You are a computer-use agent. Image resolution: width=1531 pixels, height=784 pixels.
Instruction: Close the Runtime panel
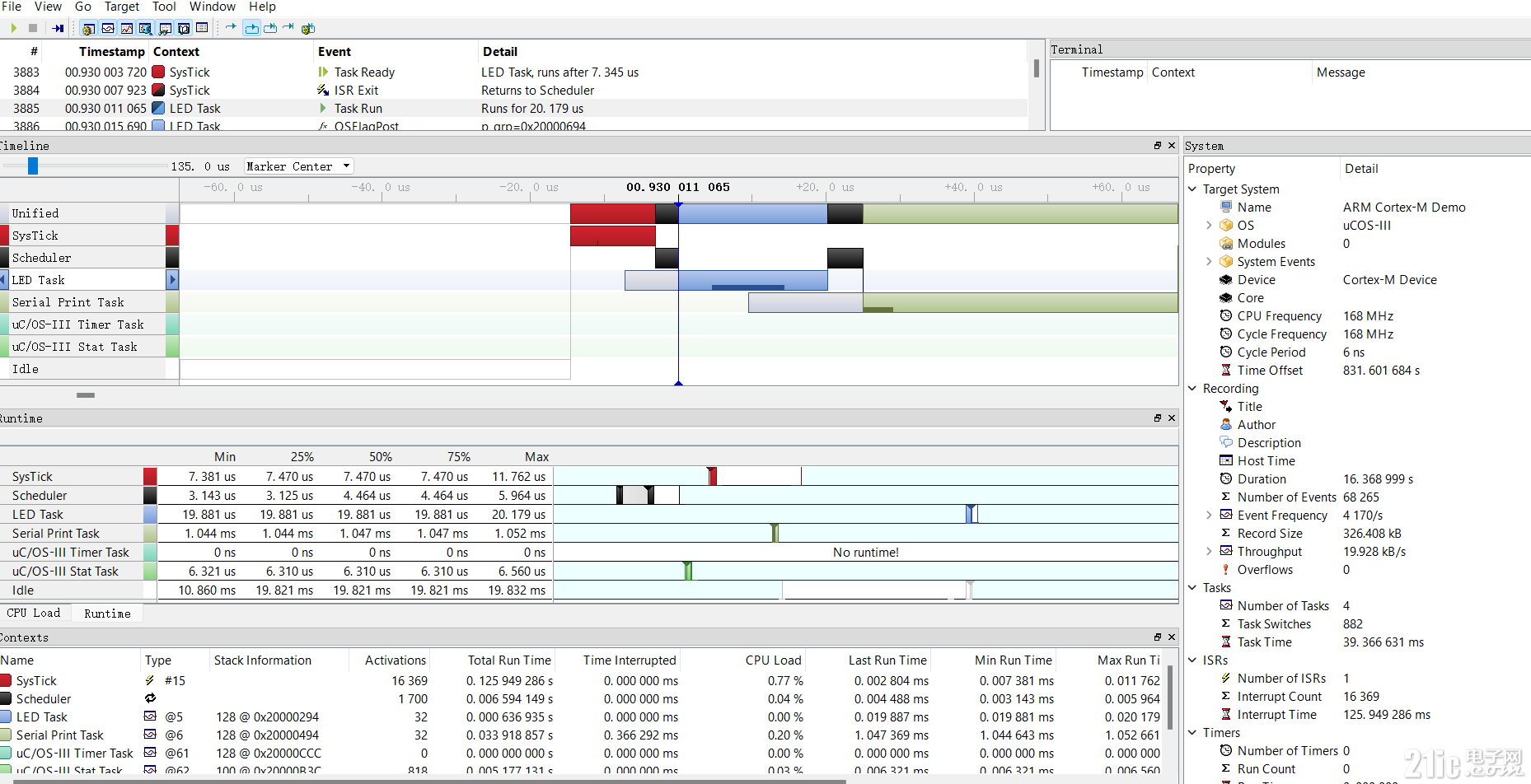(1172, 418)
